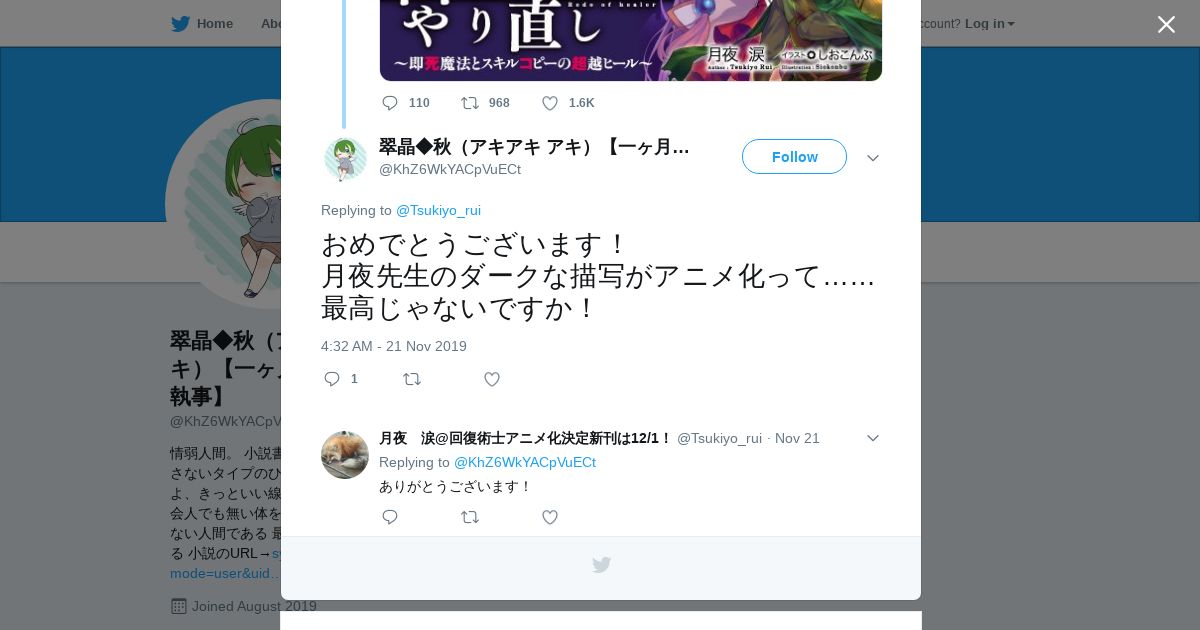The width and height of the screenshot is (1200, 630).
Task: Reply to the ありがとうございます tweet
Action: (x=390, y=517)
